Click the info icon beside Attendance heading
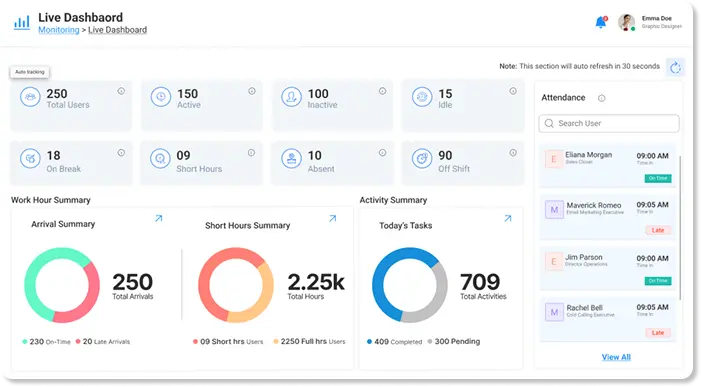This screenshot has width=701, height=387. 602,98
